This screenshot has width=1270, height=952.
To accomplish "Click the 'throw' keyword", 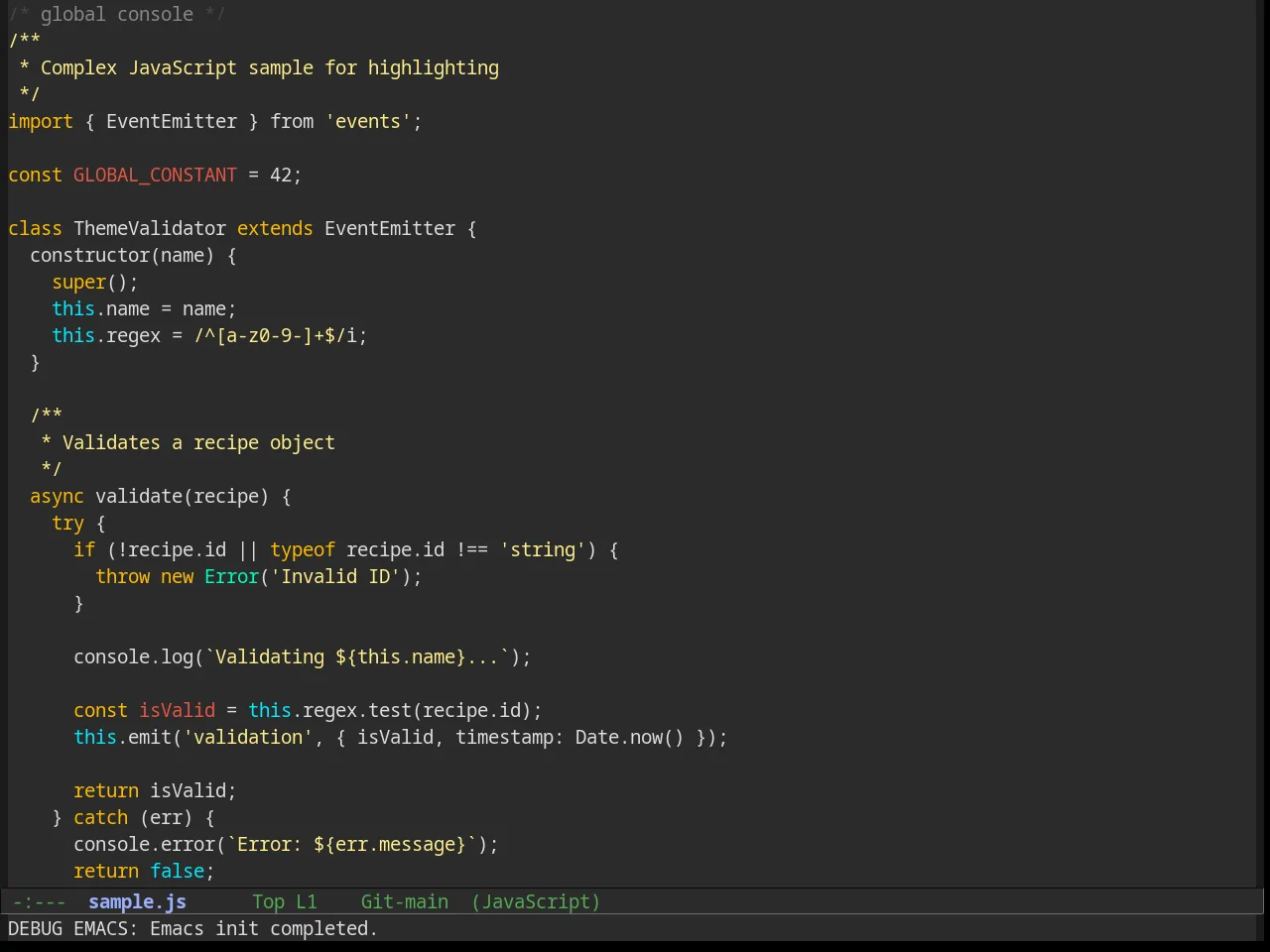I will tap(122, 576).
